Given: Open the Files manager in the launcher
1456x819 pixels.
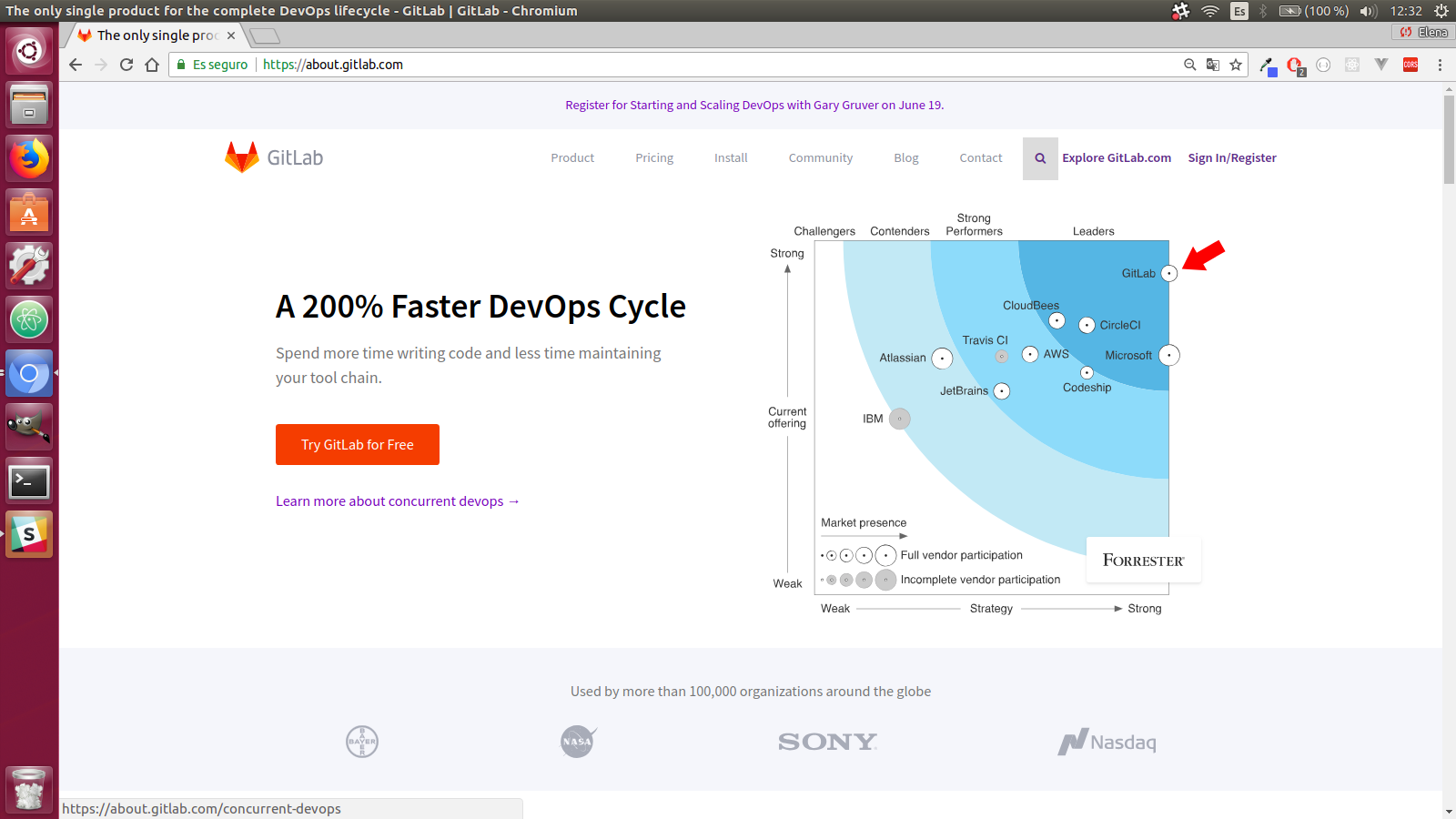Looking at the screenshot, I should (29, 104).
